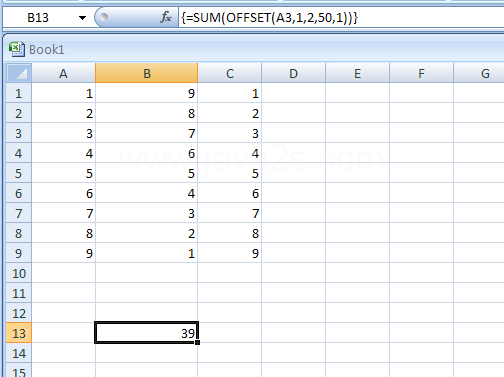Click cell A4 containing 4
504x377 pixels.
63,153
